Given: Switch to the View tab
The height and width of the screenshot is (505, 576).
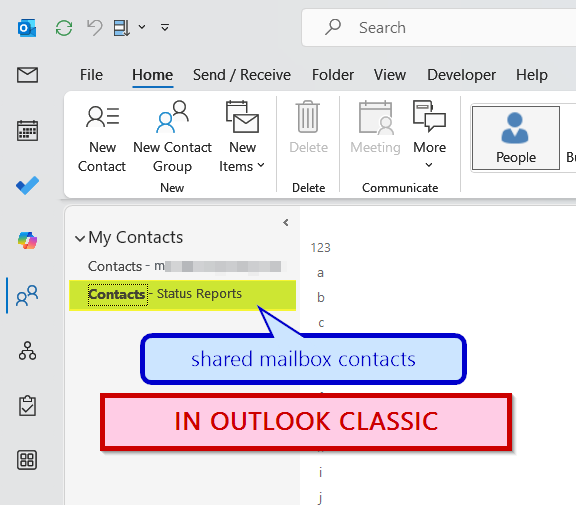Looking at the screenshot, I should [390, 75].
